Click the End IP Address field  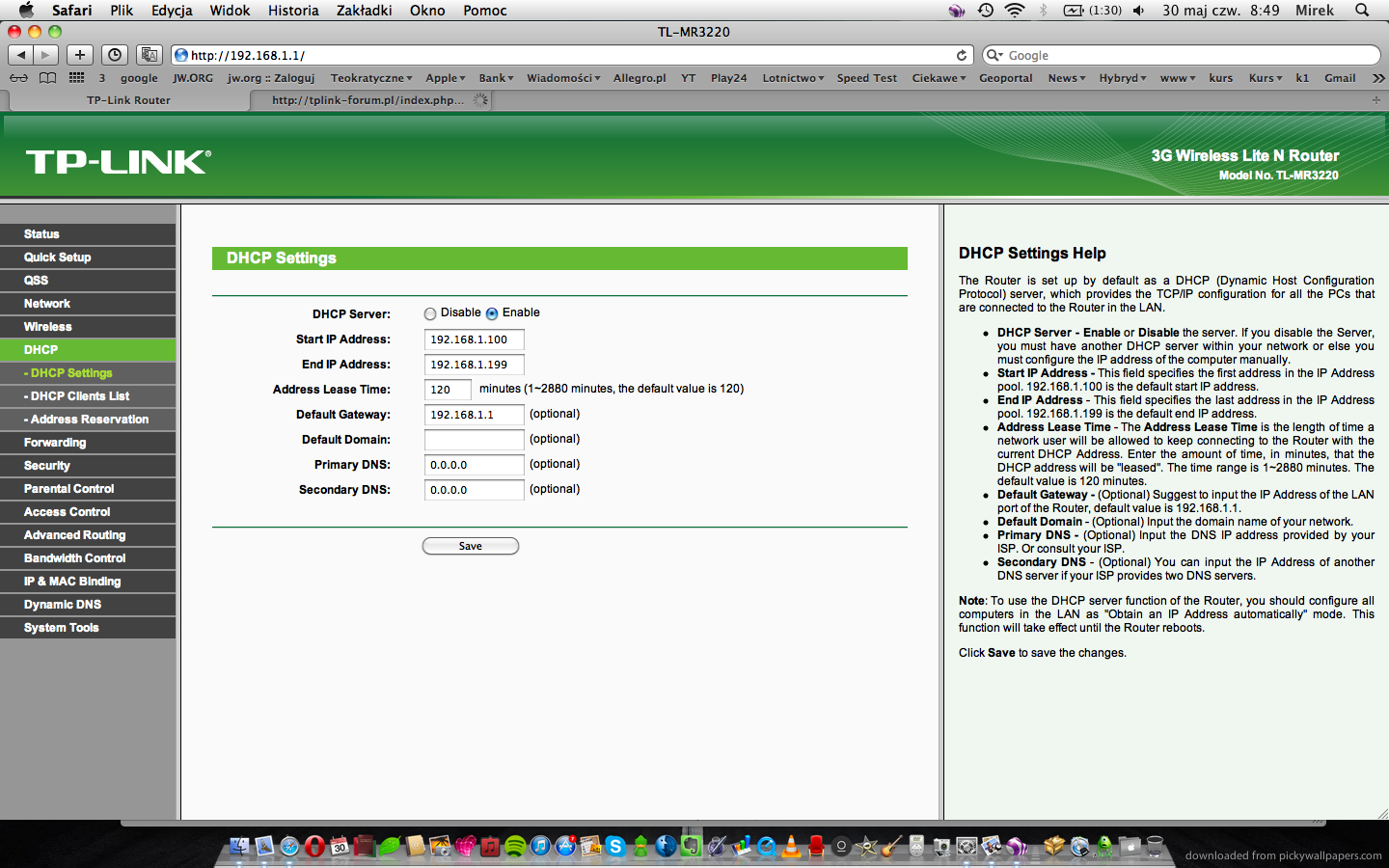(x=475, y=365)
